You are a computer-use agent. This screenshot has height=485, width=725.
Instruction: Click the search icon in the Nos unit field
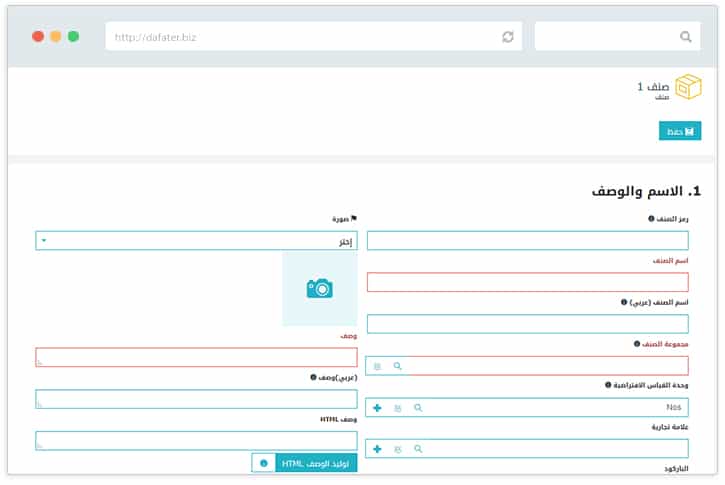[418, 408]
